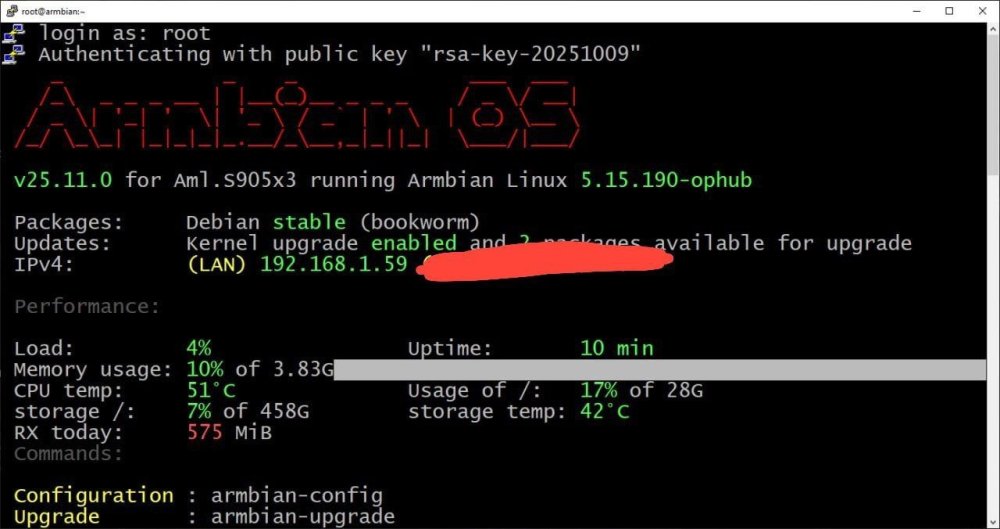Click the scrollbar up arrow
This screenshot has width=1000, height=529.
pyautogui.click(x=994, y=29)
